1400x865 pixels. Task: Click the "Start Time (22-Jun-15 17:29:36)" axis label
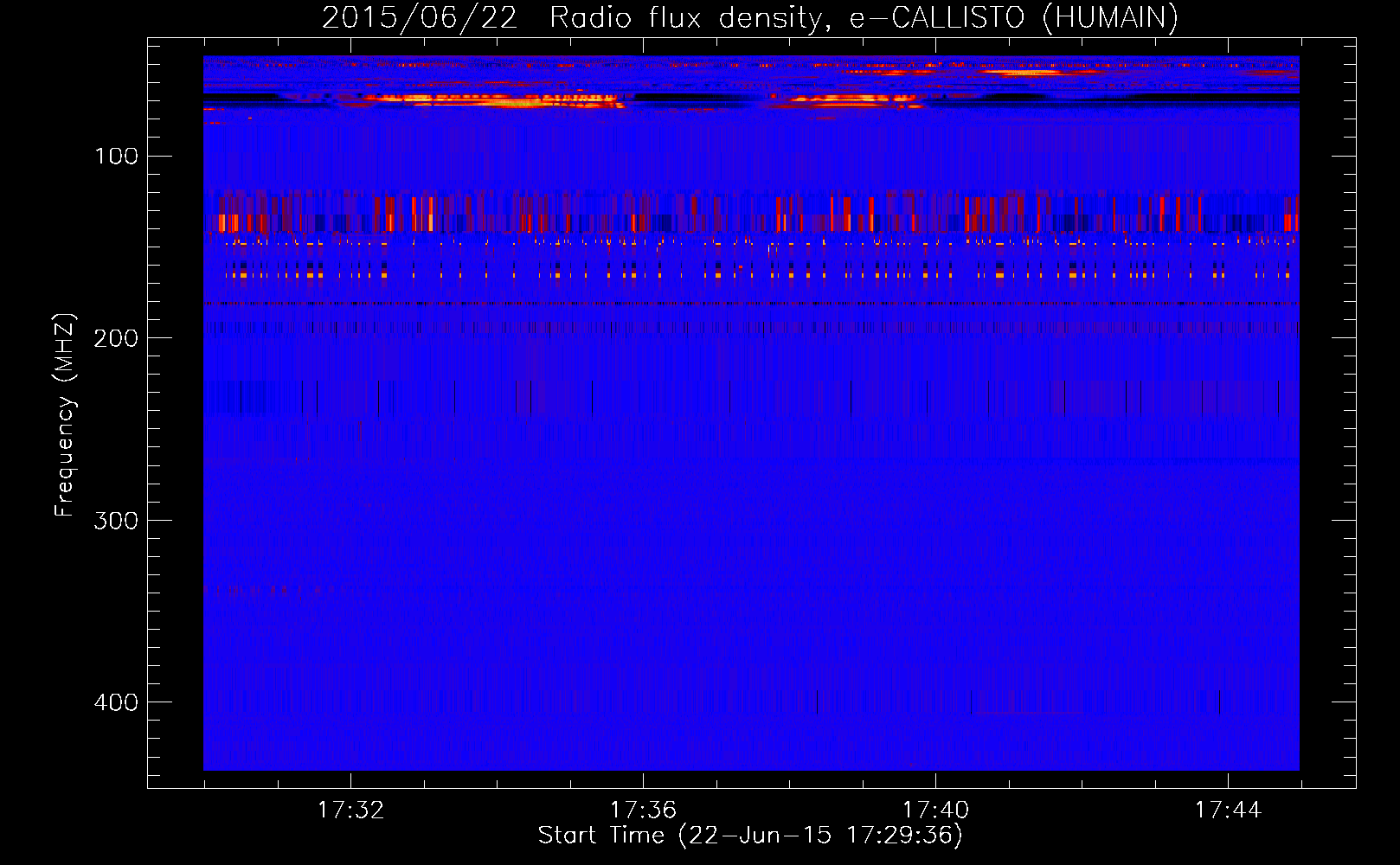pyautogui.click(x=750, y=836)
